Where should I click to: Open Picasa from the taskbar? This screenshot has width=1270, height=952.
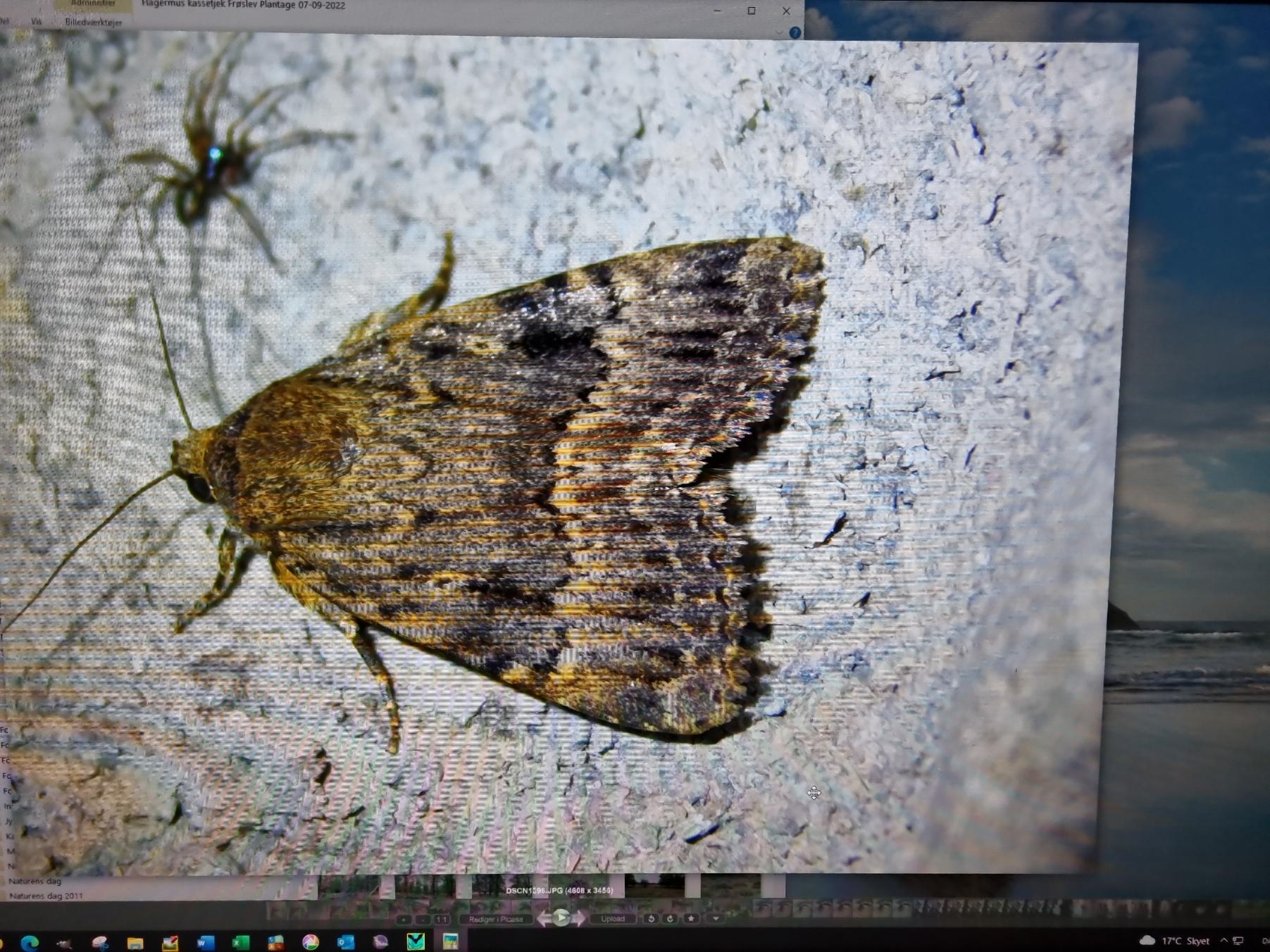(x=310, y=942)
